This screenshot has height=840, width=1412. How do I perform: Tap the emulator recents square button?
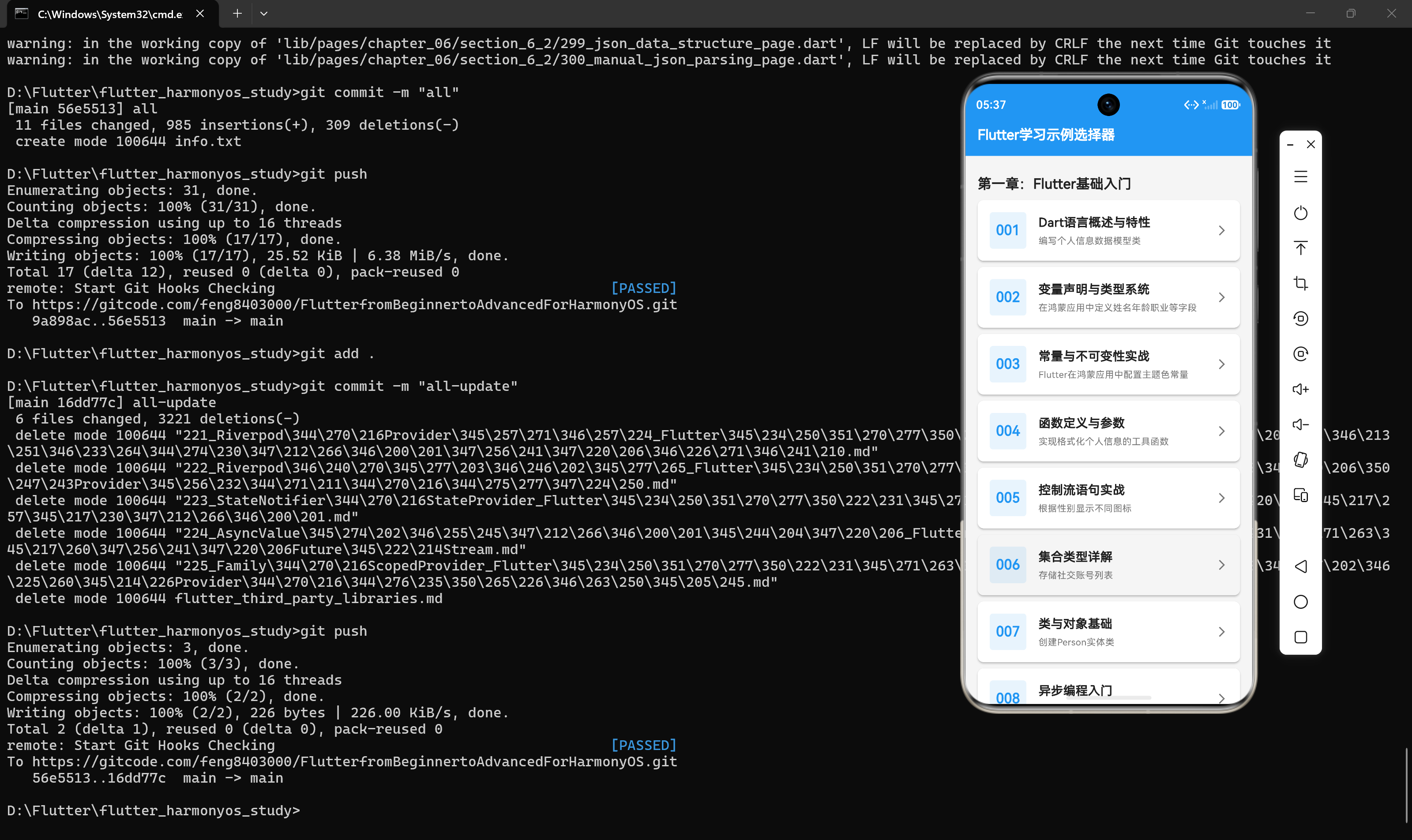click(x=1300, y=637)
